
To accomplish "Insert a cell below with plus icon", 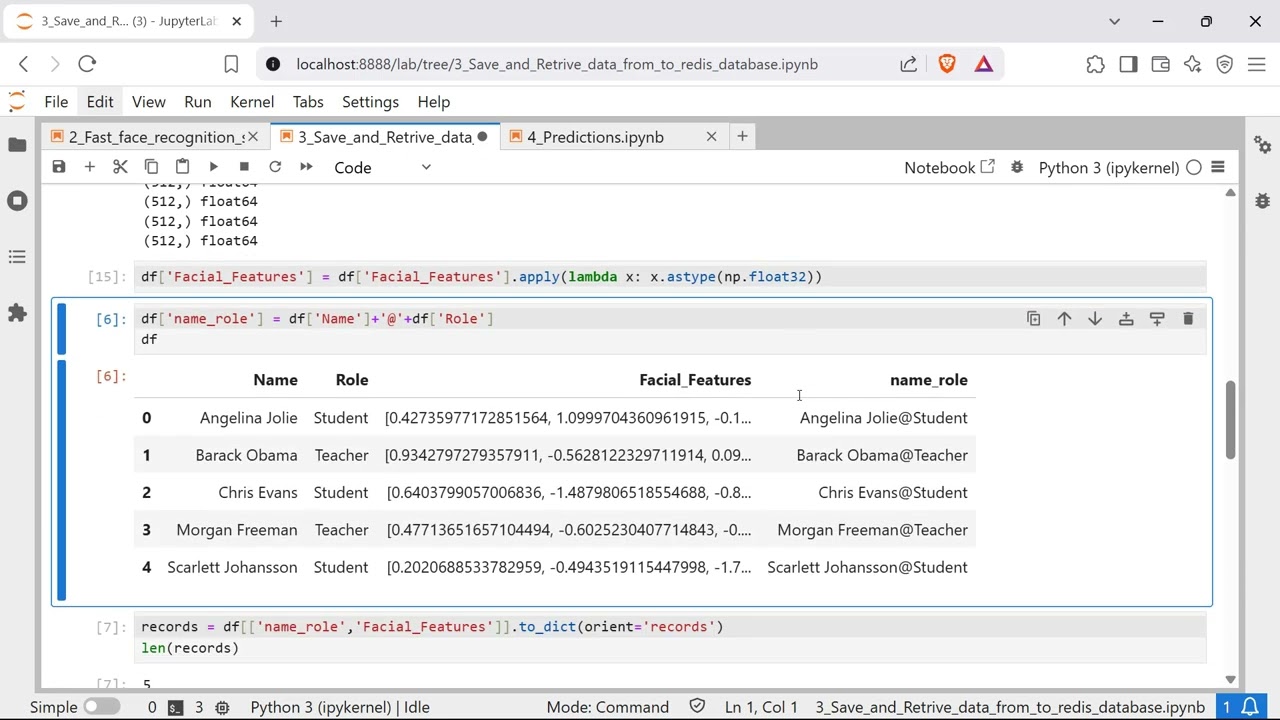I will (x=90, y=167).
